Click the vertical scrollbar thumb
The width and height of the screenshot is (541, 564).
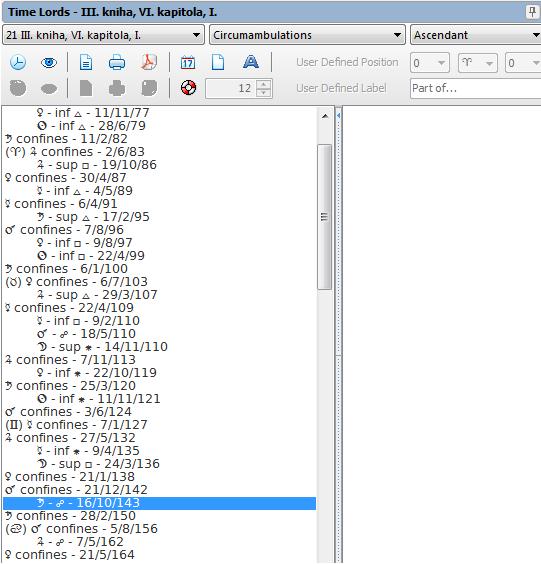[325, 217]
